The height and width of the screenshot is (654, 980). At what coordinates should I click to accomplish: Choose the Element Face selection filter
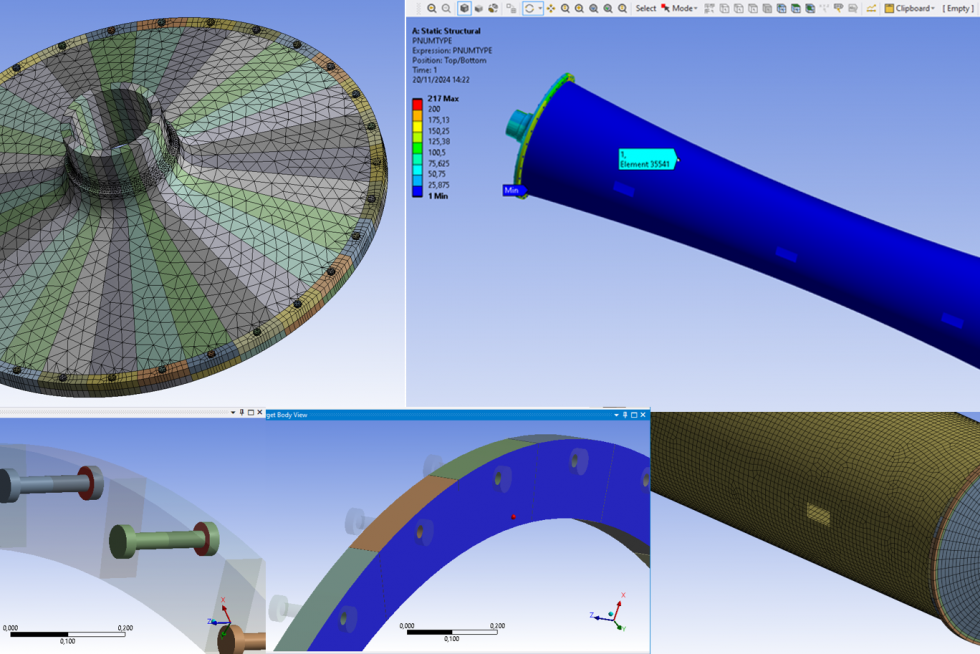[x=796, y=8]
